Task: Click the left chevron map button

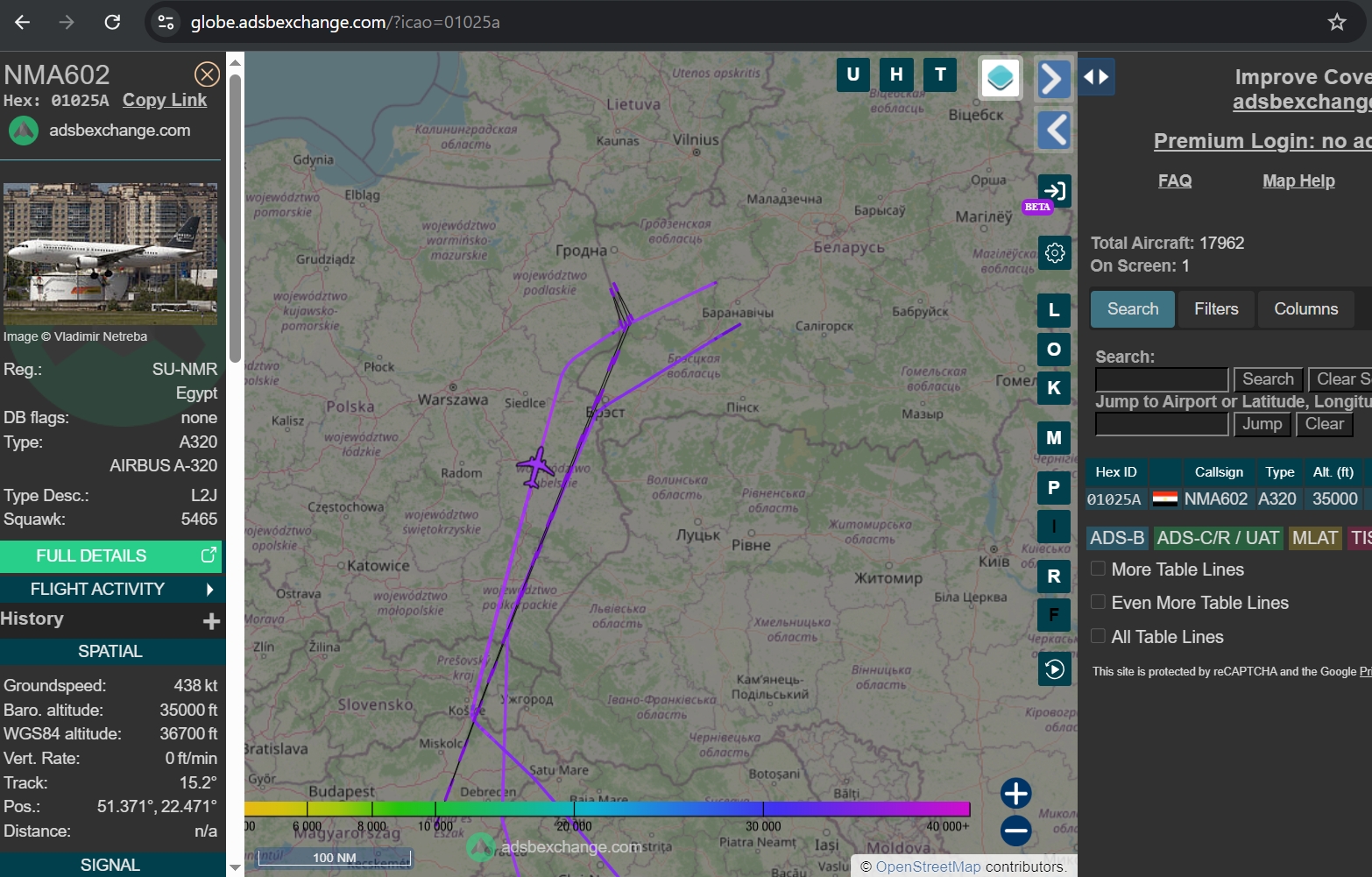Action: [x=1054, y=131]
